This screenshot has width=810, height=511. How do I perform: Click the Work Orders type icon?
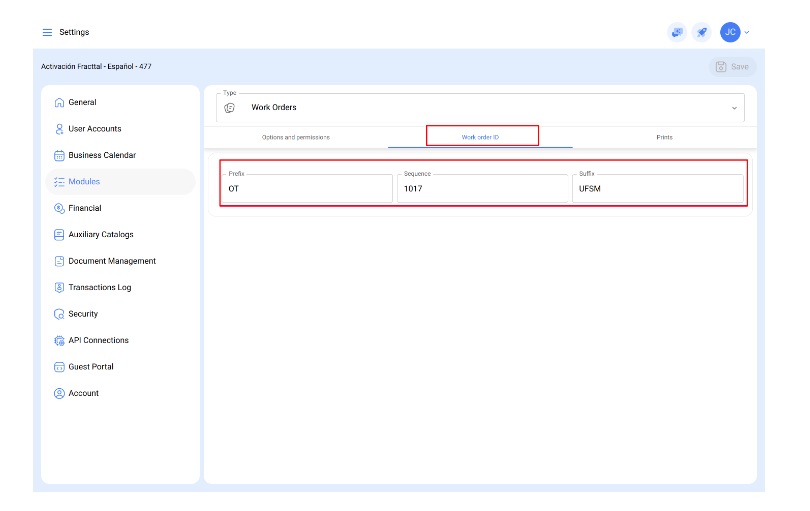pos(230,107)
